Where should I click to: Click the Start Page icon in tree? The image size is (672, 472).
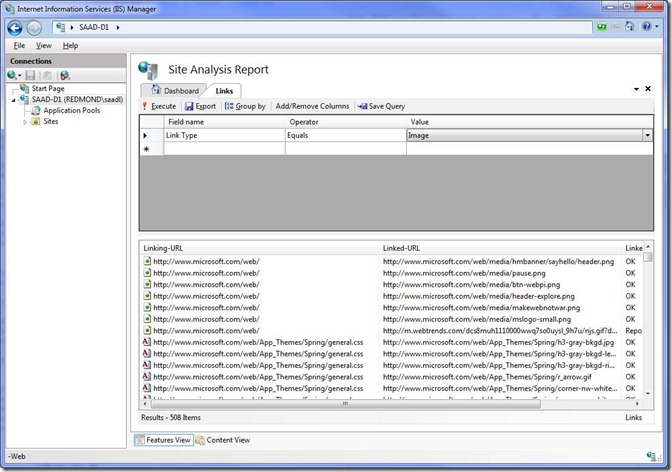tap(24, 88)
